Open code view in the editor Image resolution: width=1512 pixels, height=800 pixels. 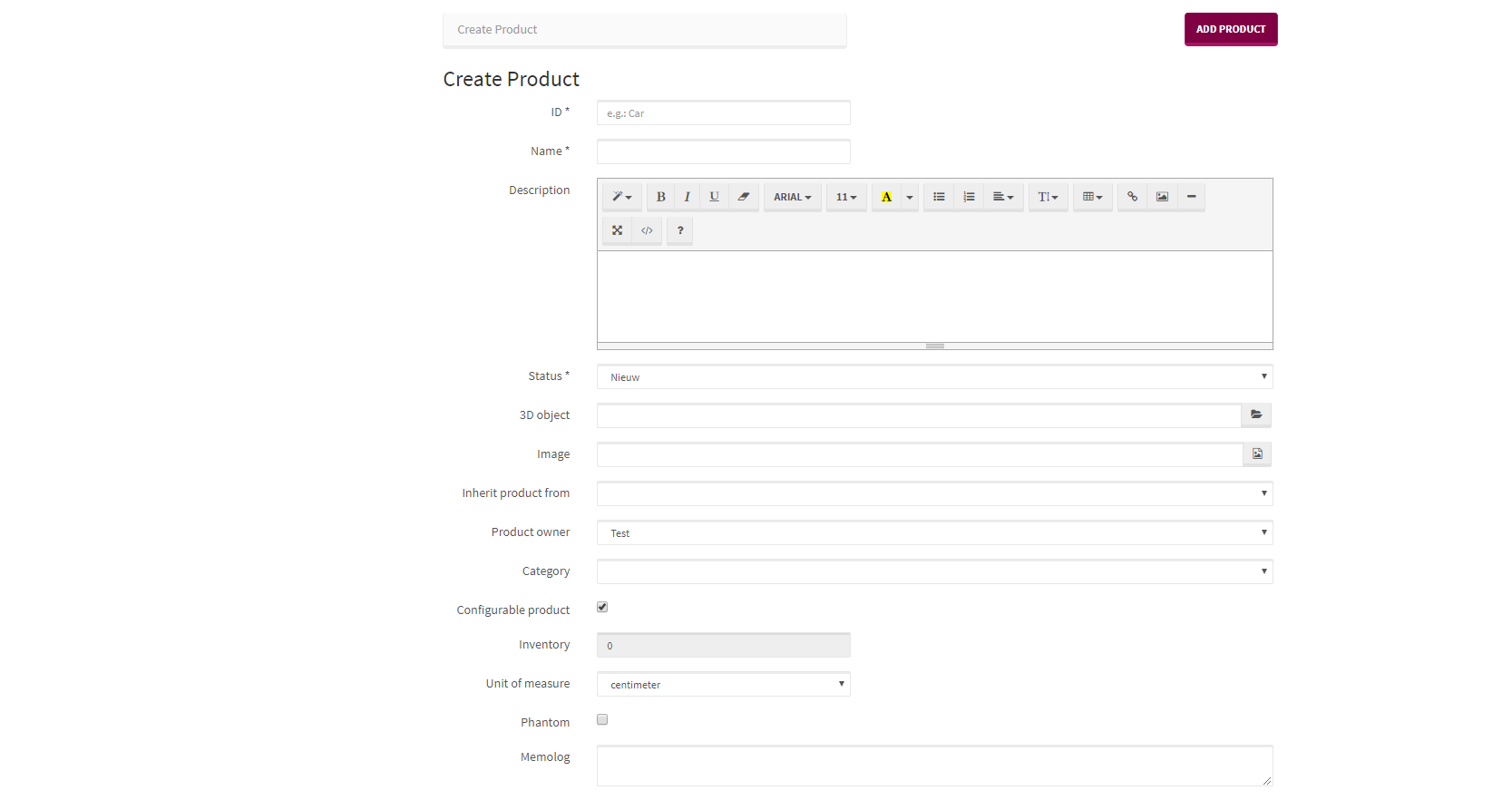[x=647, y=230]
